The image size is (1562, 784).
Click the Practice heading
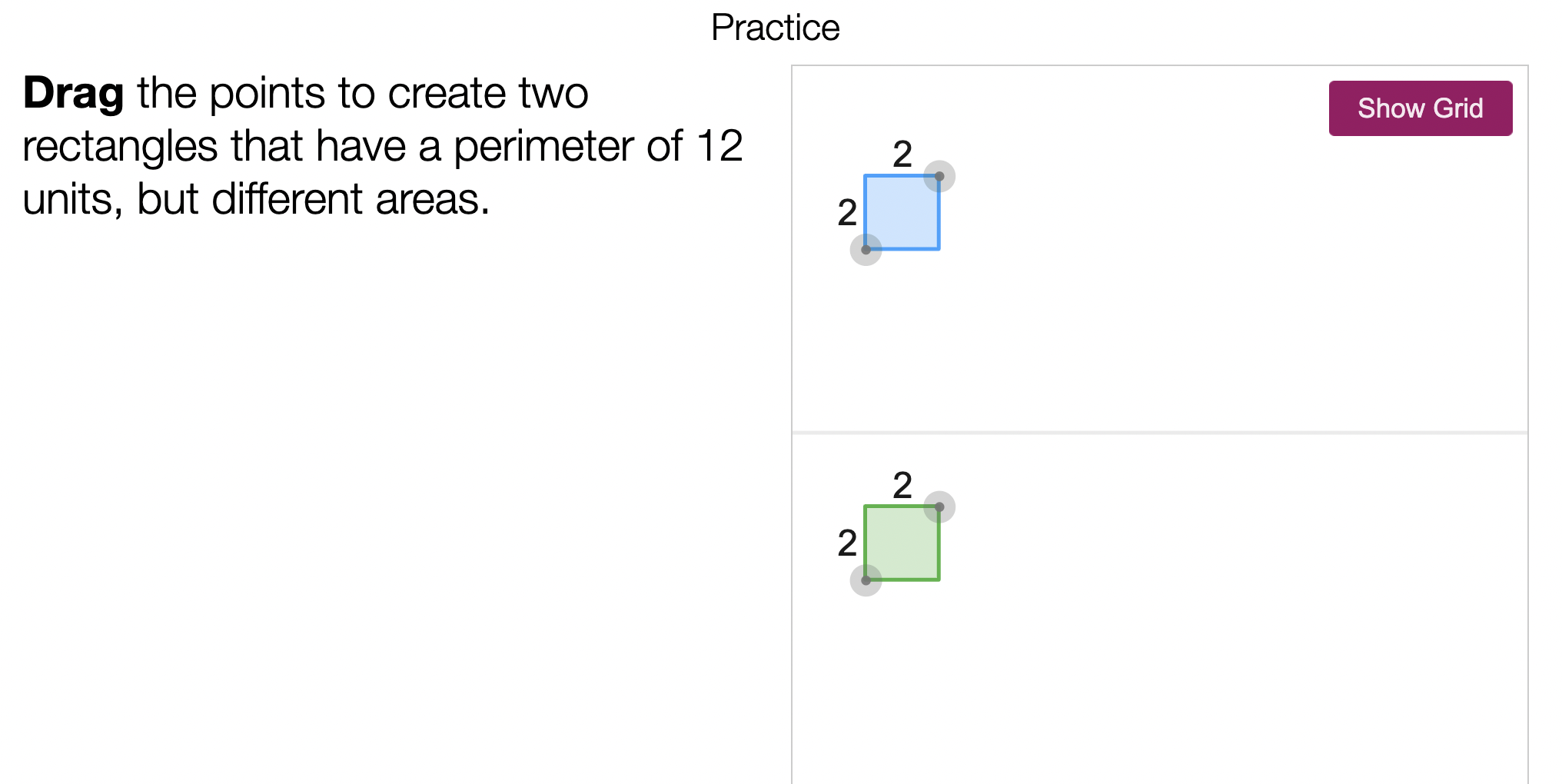click(x=775, y=28)
